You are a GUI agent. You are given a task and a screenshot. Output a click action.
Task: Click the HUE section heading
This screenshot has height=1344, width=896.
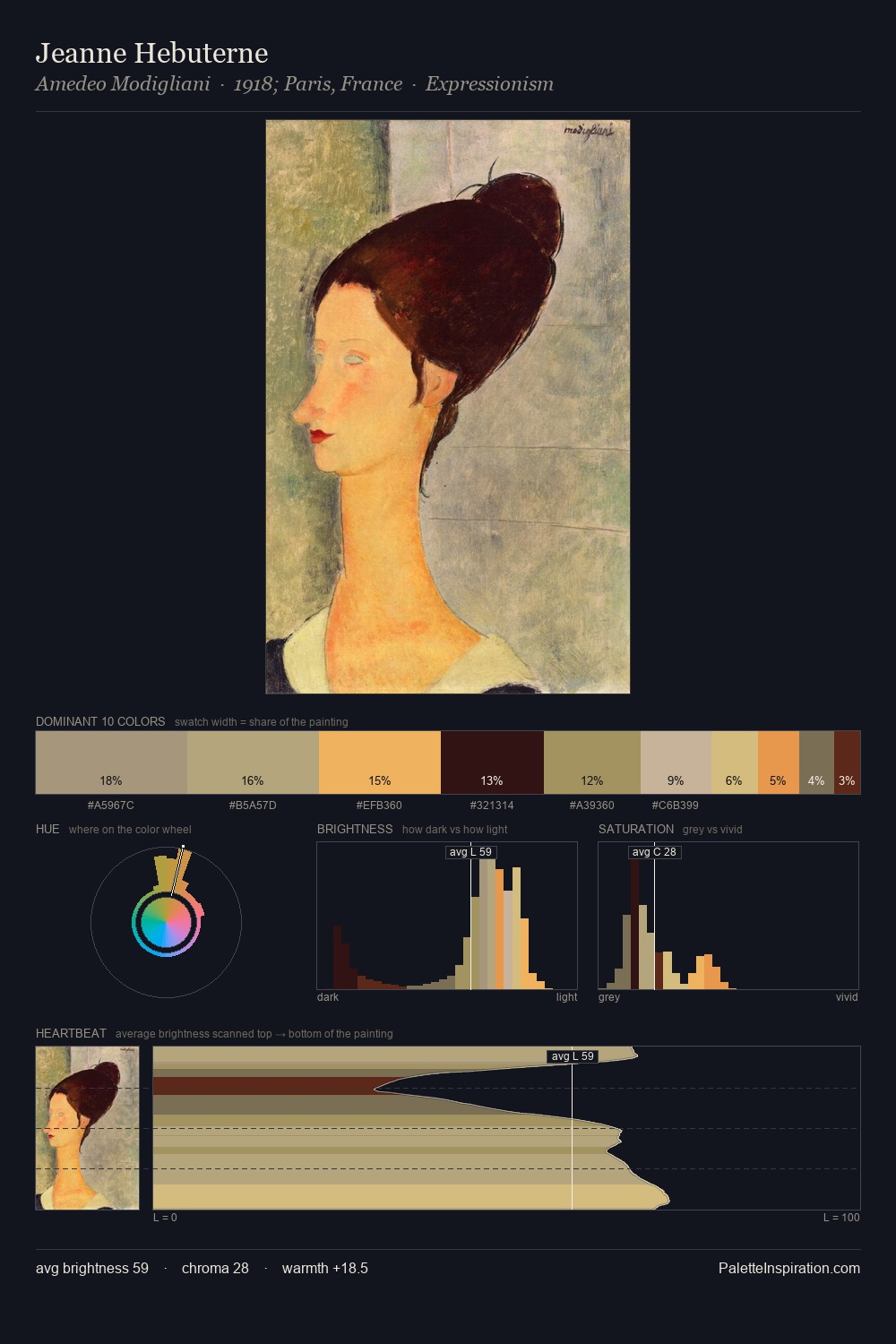47,829
